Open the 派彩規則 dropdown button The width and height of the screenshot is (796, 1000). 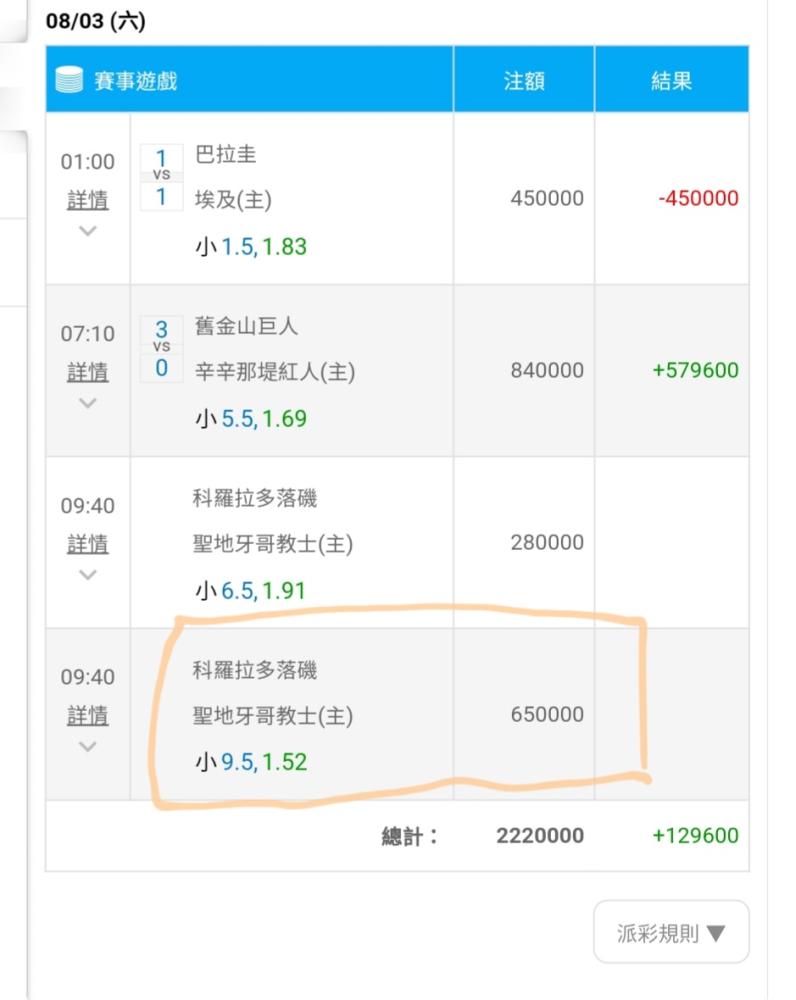coord(671,934)
